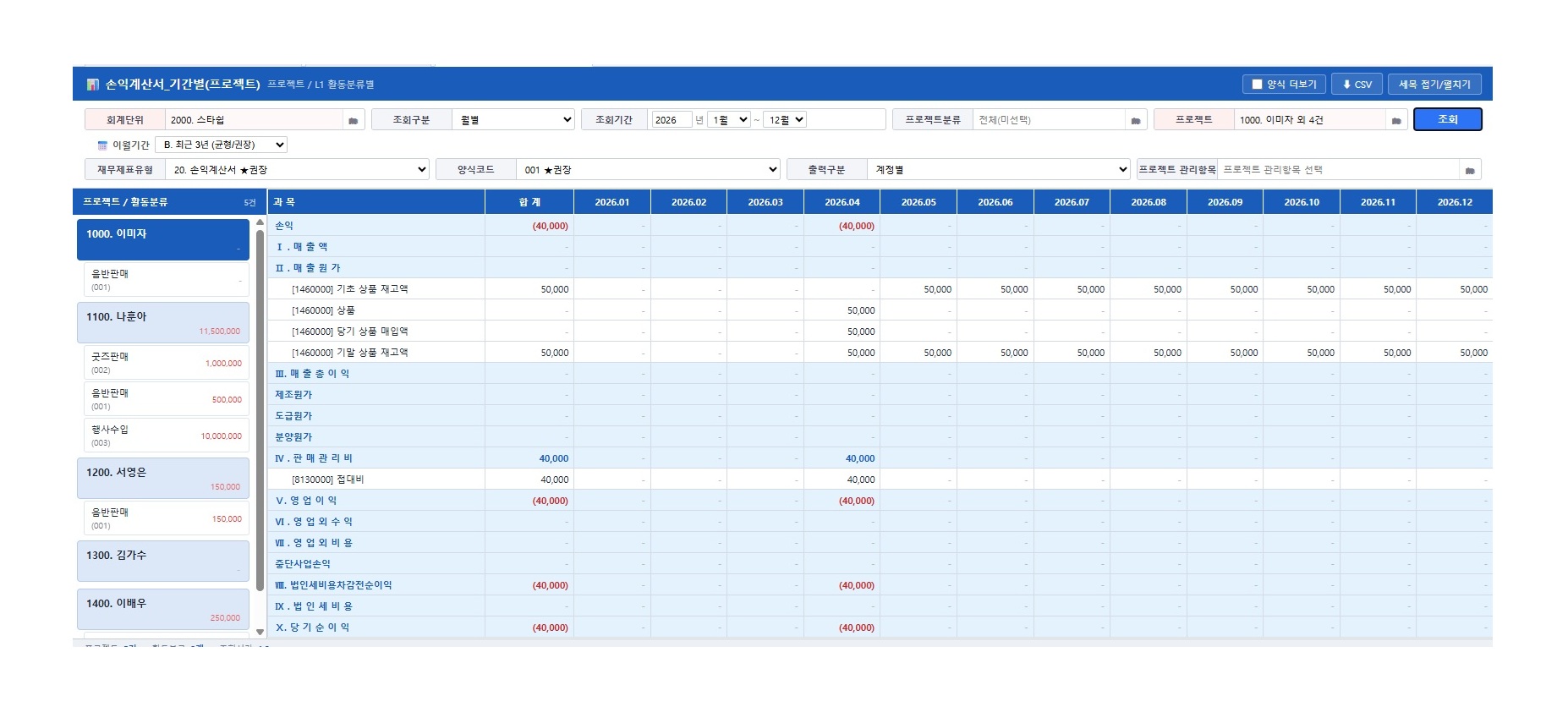The image size is (1568, 707).
Task: Select 음반판매 activity with amount 500,000
Action: (166, 399)
